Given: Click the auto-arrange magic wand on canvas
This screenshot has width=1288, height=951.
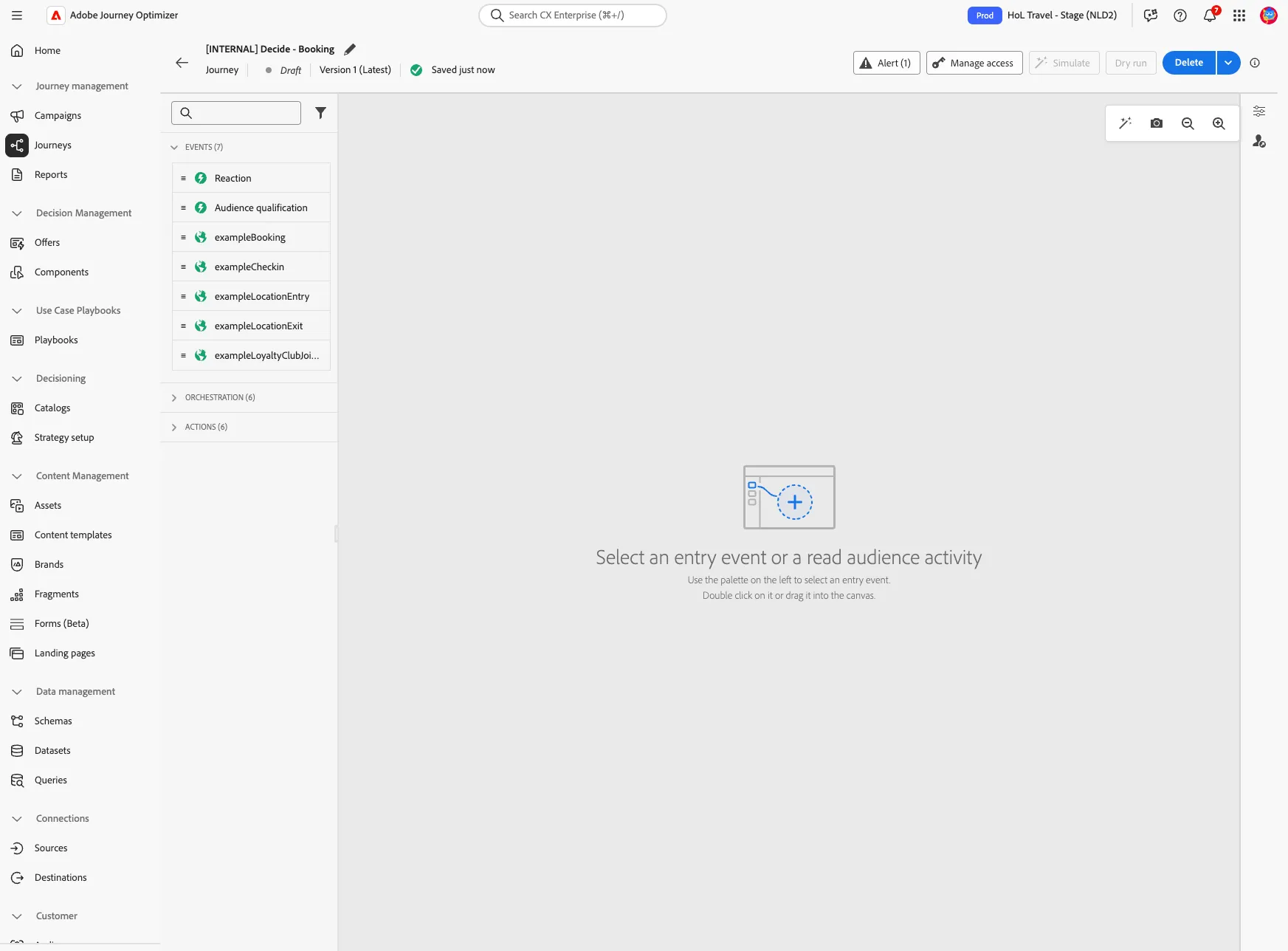Looking at the screenshot, I should [x=1126, y=123].
